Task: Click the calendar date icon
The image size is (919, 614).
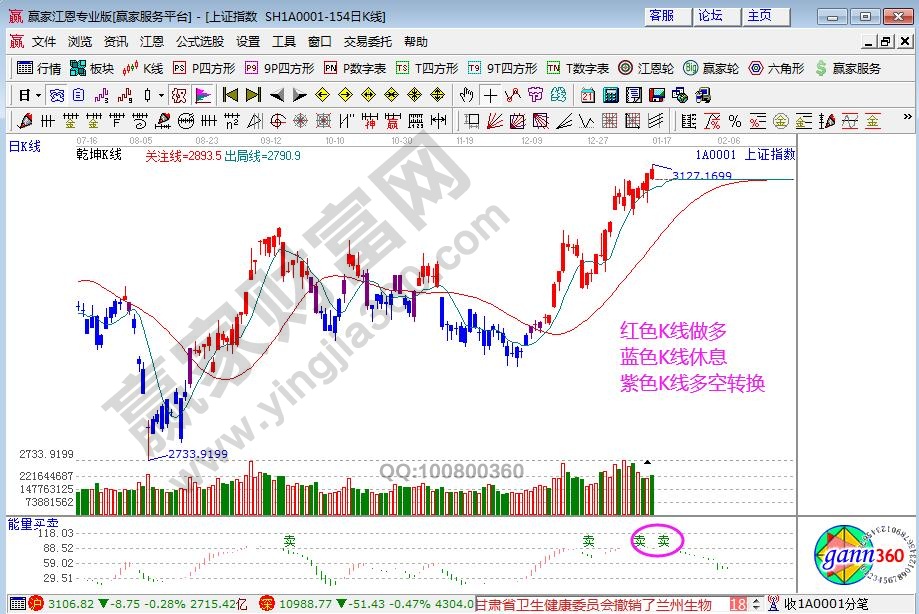Action: pyautogui.click(x=587, y=95)
